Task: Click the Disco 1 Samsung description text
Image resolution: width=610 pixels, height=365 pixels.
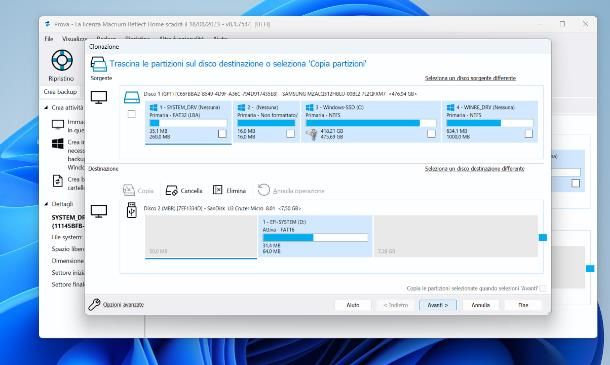Action: pyautogui.click(x=280, y=94)
